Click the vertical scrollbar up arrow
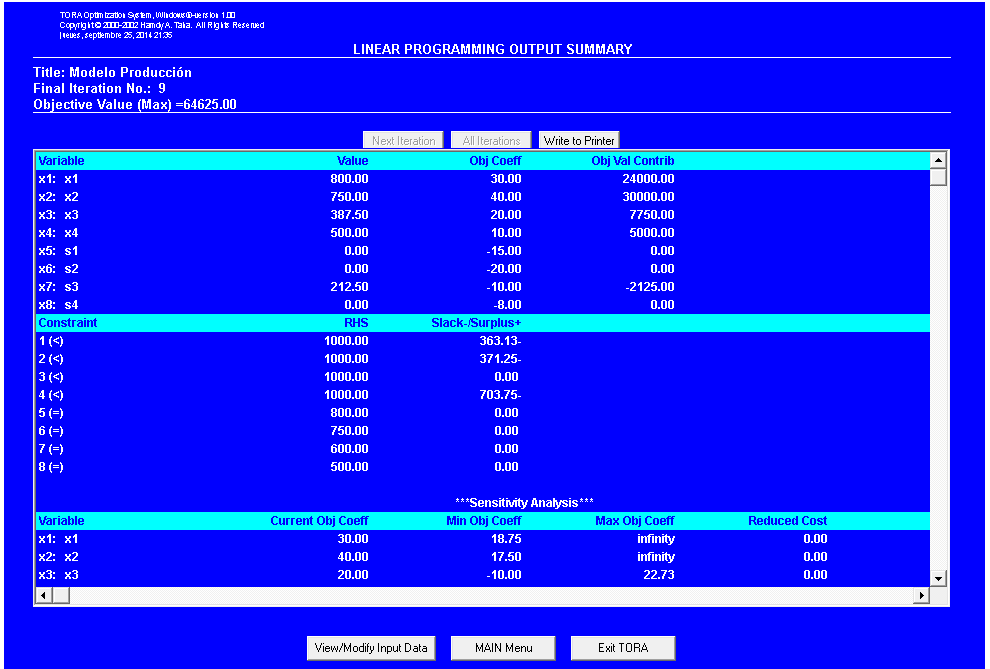 coord(938,158)
